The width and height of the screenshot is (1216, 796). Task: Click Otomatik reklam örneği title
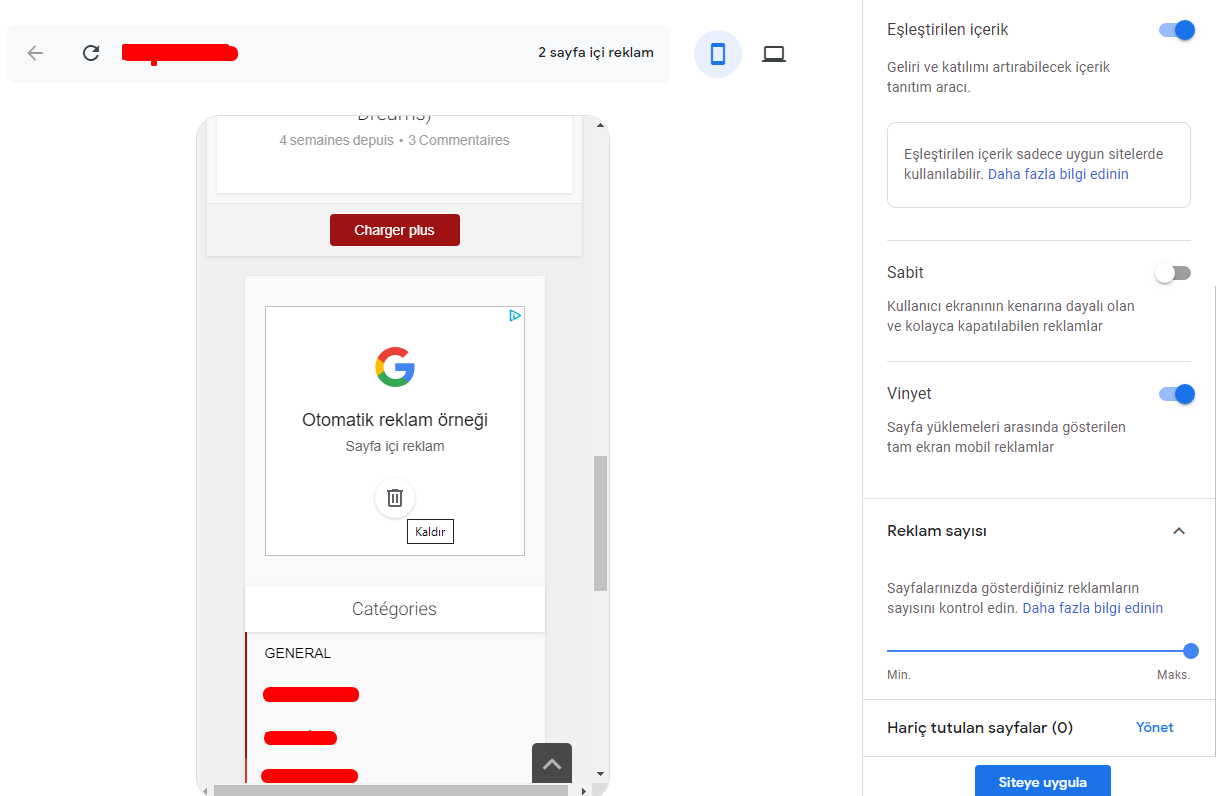tap(395, 420)
